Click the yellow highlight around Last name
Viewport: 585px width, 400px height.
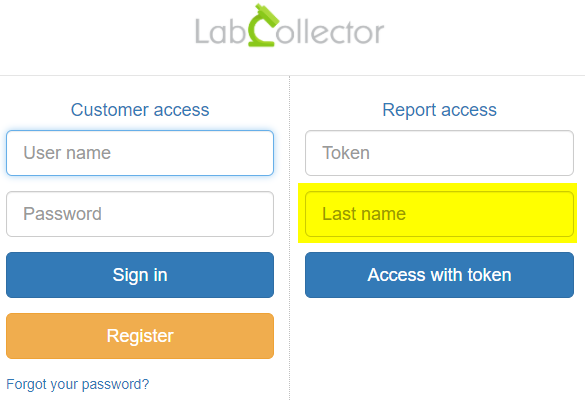tap(437, 213)
